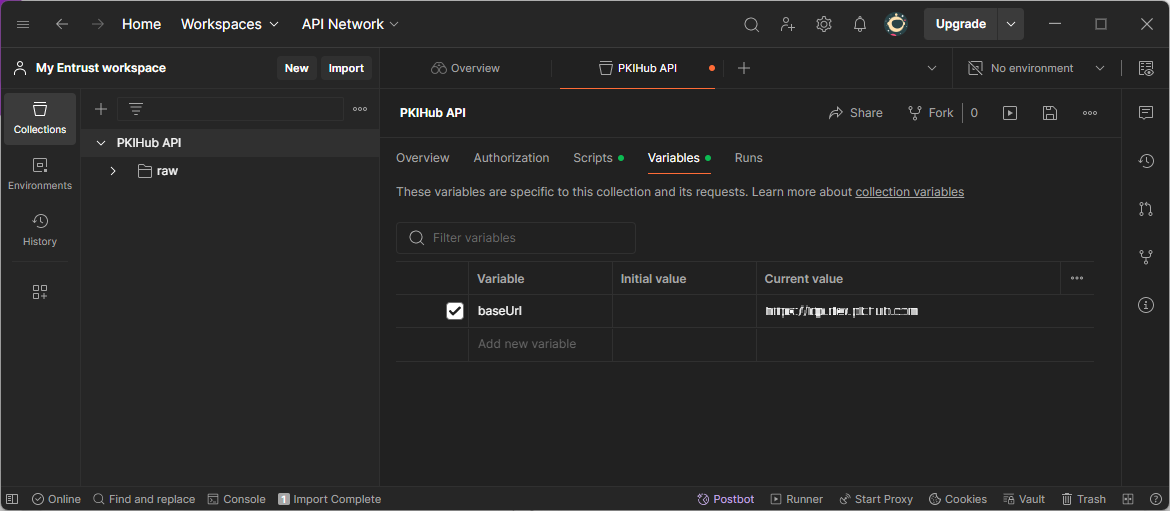Click the Run collection play icon
Image resolution: width=1170 pixels, height=511 pixels.
coord(1010,113)
